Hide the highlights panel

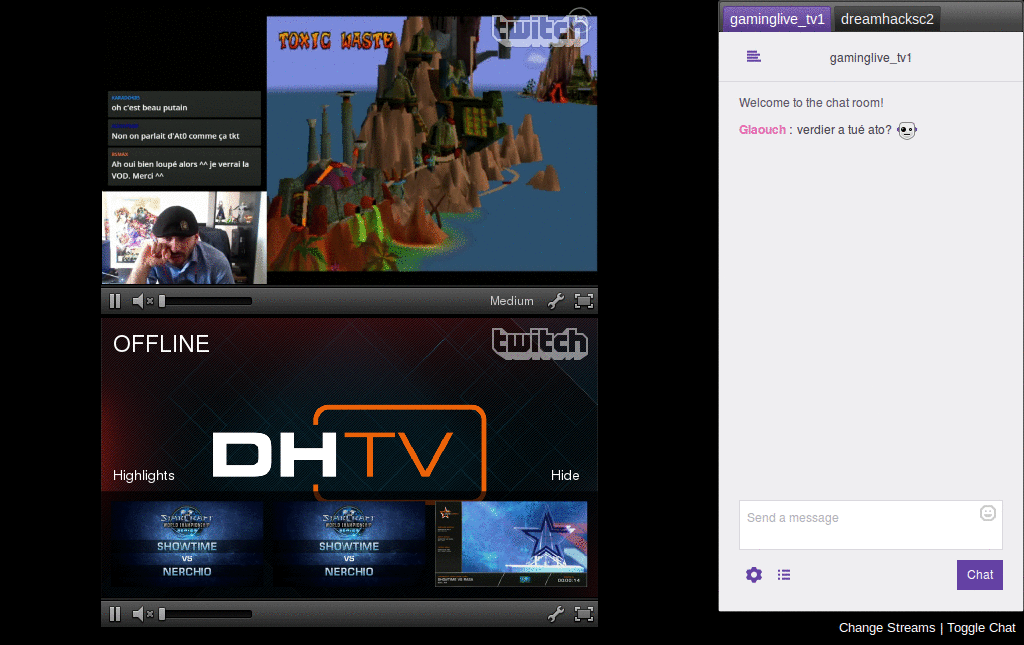(x=565, y=475)
